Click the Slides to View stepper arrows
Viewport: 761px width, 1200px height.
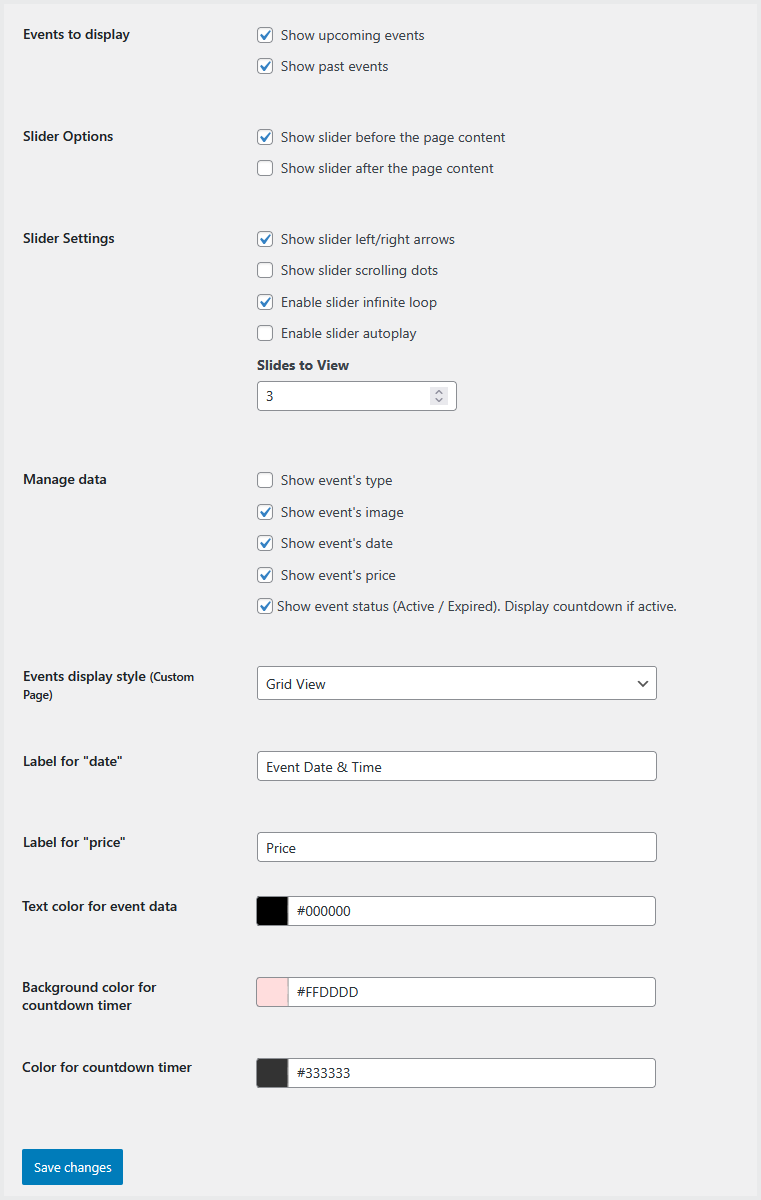pyautogui.click(x=438, y=397)
